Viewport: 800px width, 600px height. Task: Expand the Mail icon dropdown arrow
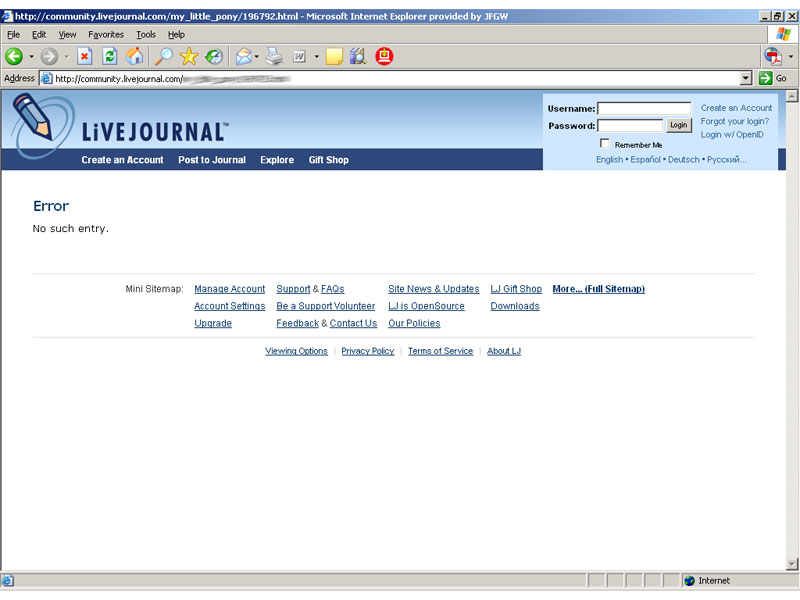(x=256, y=57)
